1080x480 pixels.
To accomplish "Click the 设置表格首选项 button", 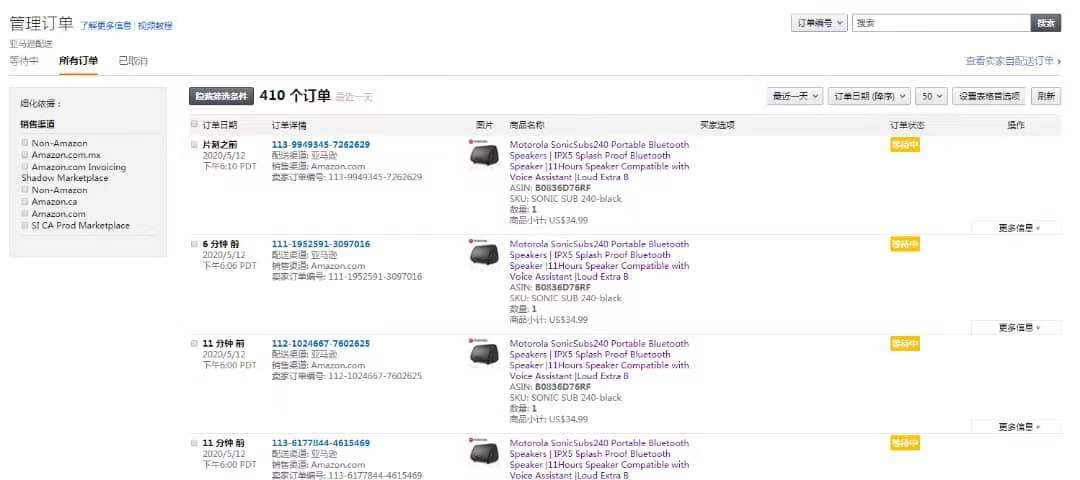I will tap(990, 96).
